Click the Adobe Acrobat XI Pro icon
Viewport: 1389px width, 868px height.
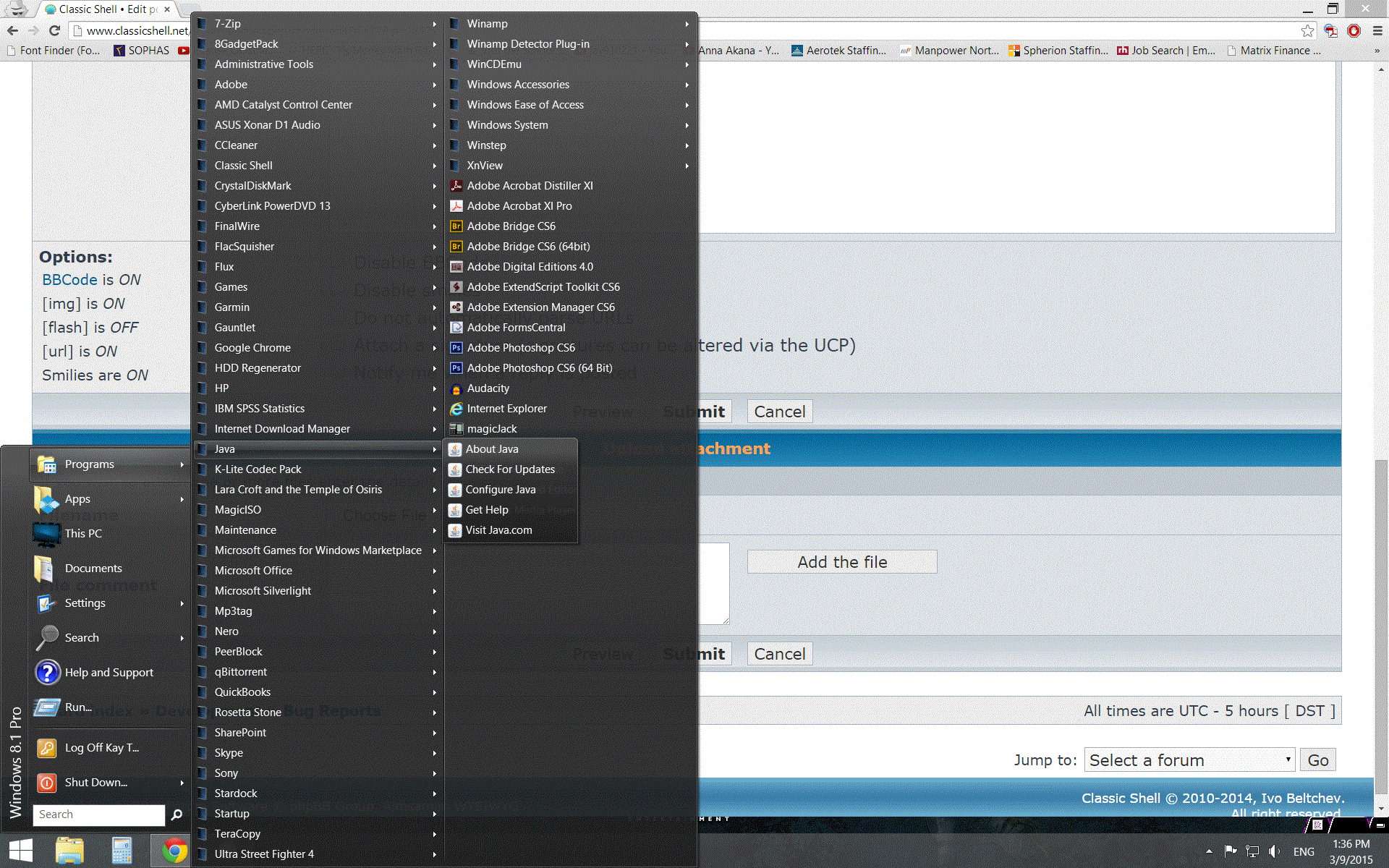click(x=456, y=206)
